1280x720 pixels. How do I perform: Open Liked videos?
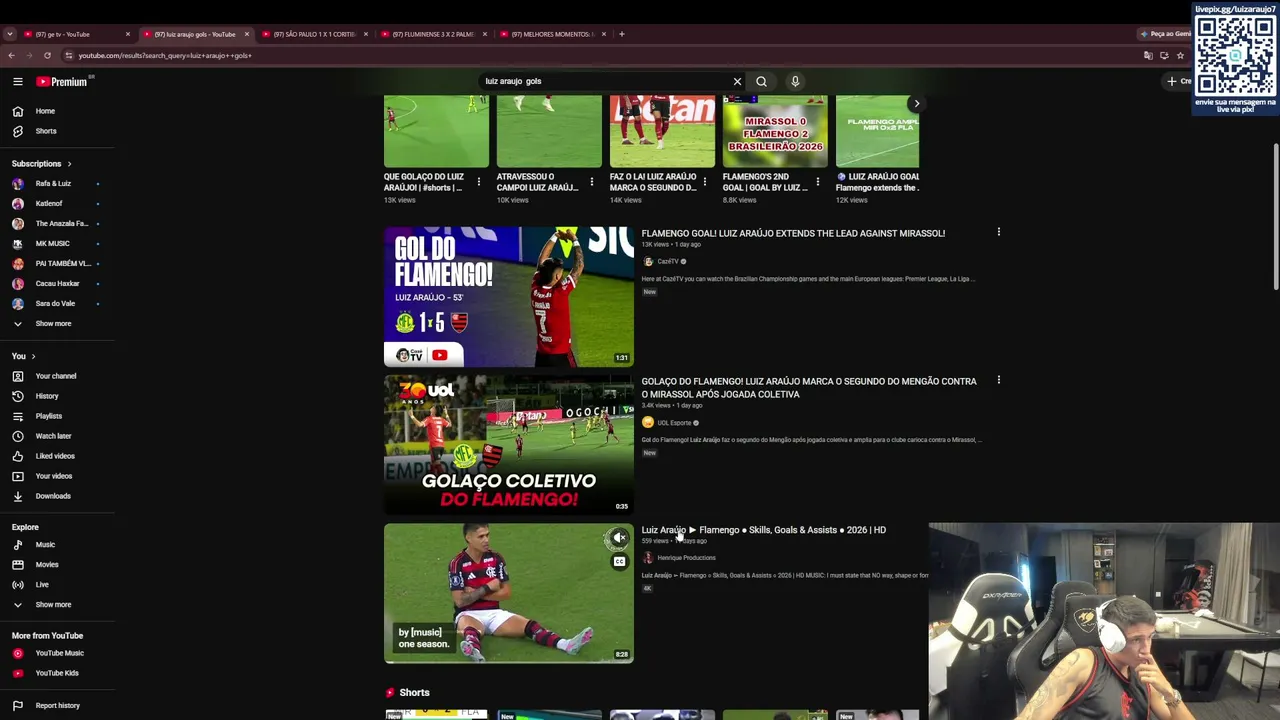pyautogui.click(x=56, y=456)
